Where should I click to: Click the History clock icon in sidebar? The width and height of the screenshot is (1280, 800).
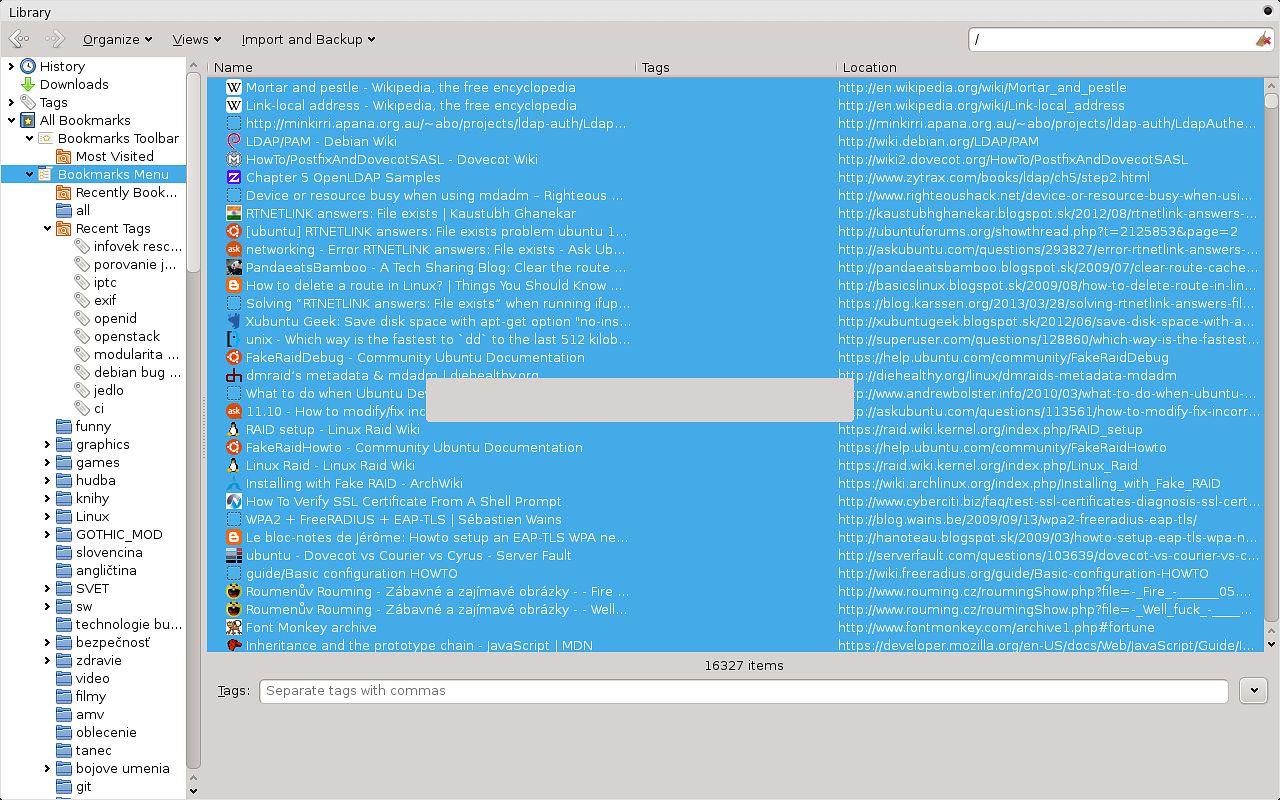[28, 66]
